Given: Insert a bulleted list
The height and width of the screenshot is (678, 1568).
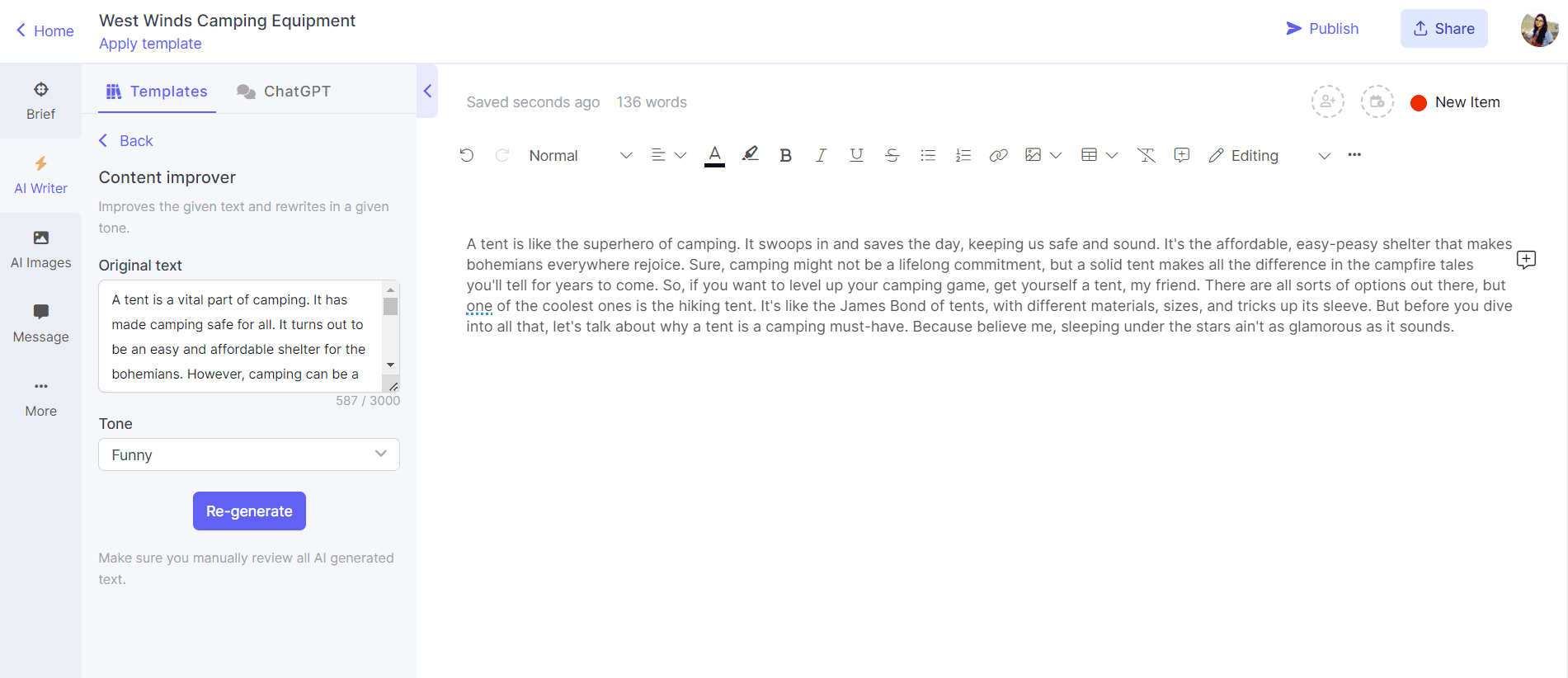Looking at the screenshot, I should (928, 155).
